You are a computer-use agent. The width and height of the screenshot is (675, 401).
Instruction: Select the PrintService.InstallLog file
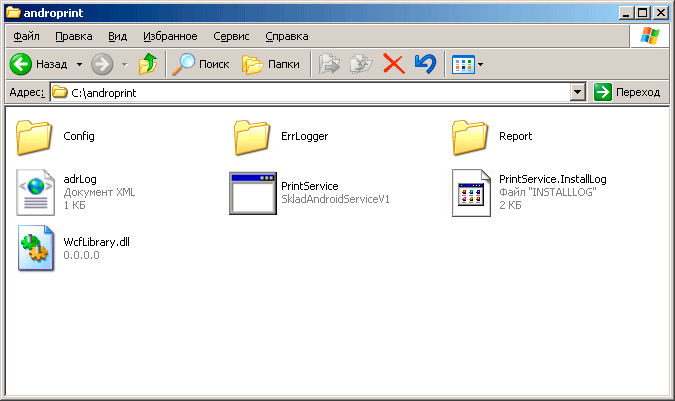[x=470, y=192]
